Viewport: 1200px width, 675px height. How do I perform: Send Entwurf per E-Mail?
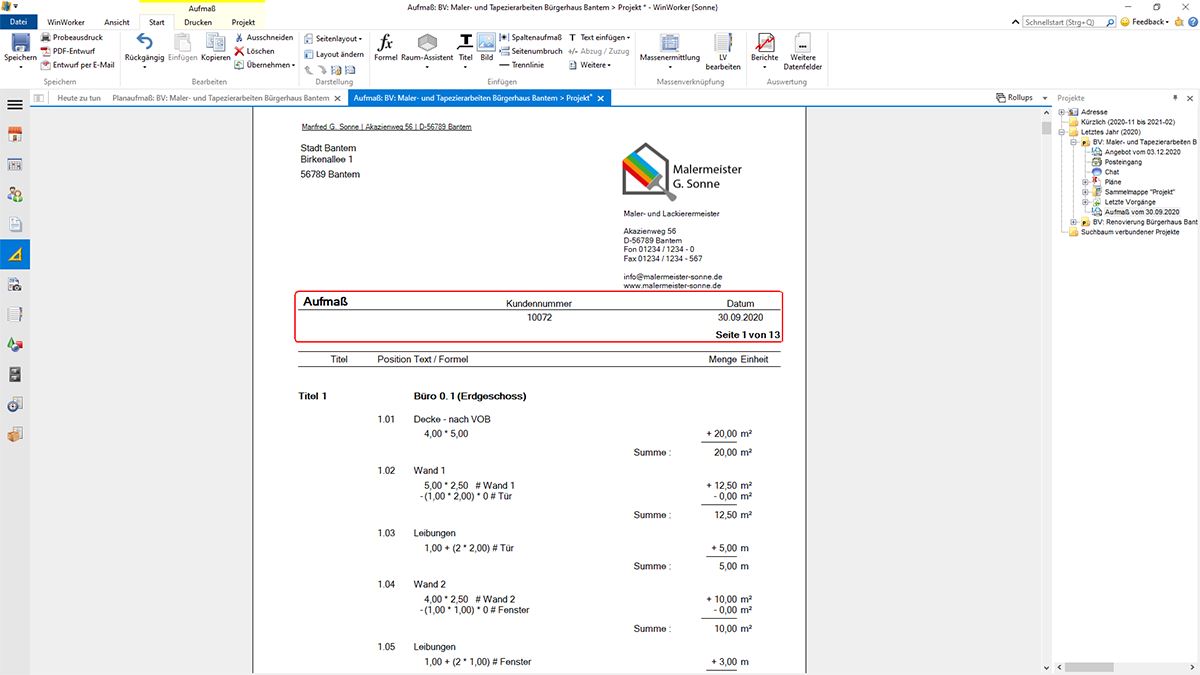[x=77, y=64]
